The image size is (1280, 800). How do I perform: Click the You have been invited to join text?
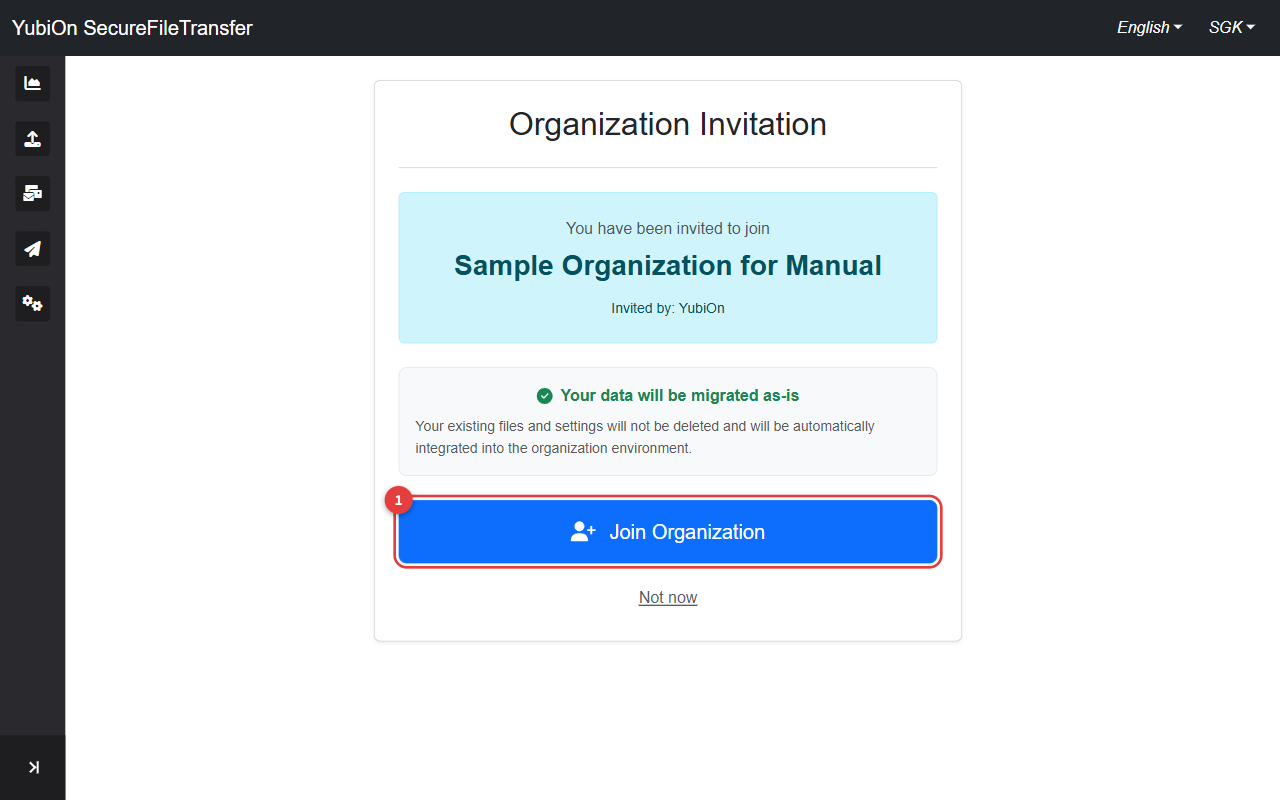(668, 229)
